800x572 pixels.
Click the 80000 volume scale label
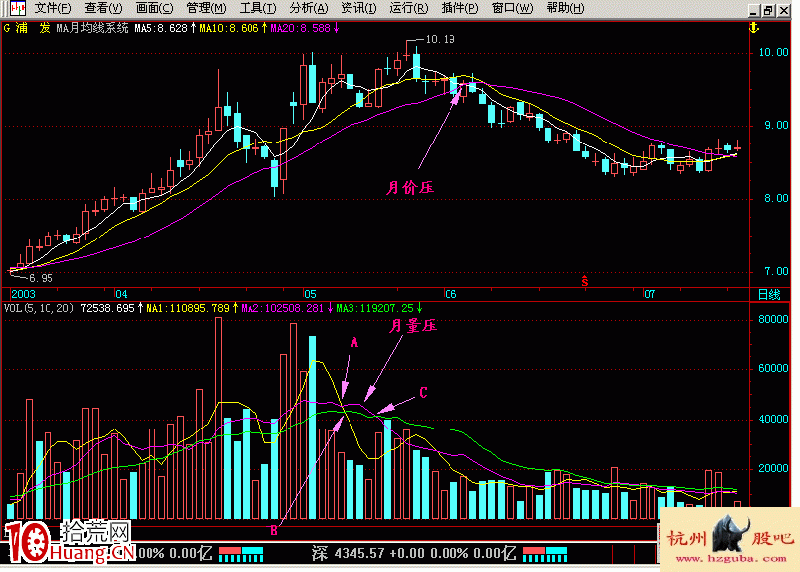coord(773,319)
